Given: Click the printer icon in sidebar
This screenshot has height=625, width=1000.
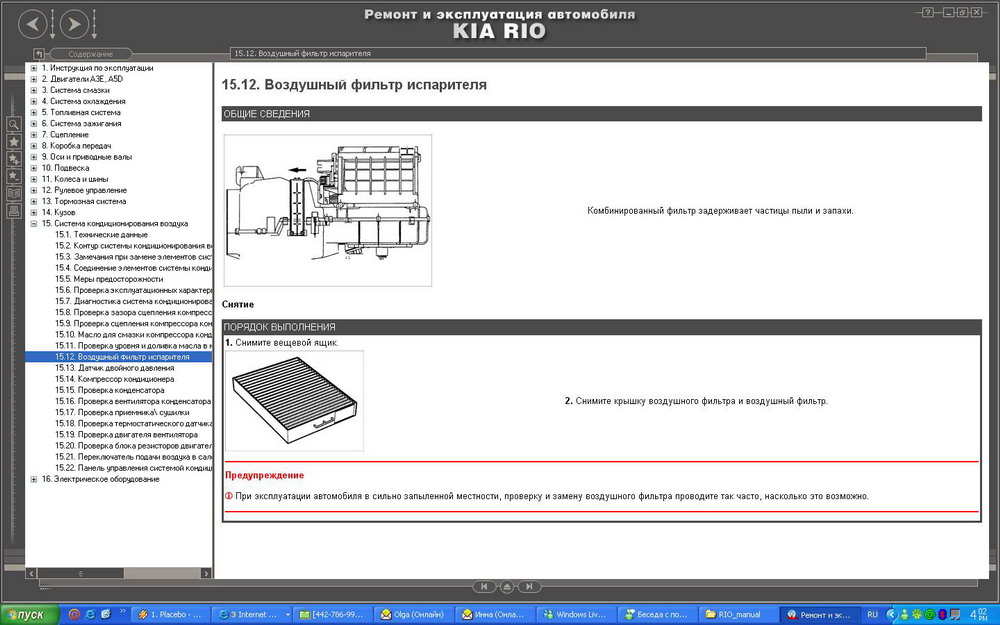Looking at the screenshot, I should [x=14, y=211].
